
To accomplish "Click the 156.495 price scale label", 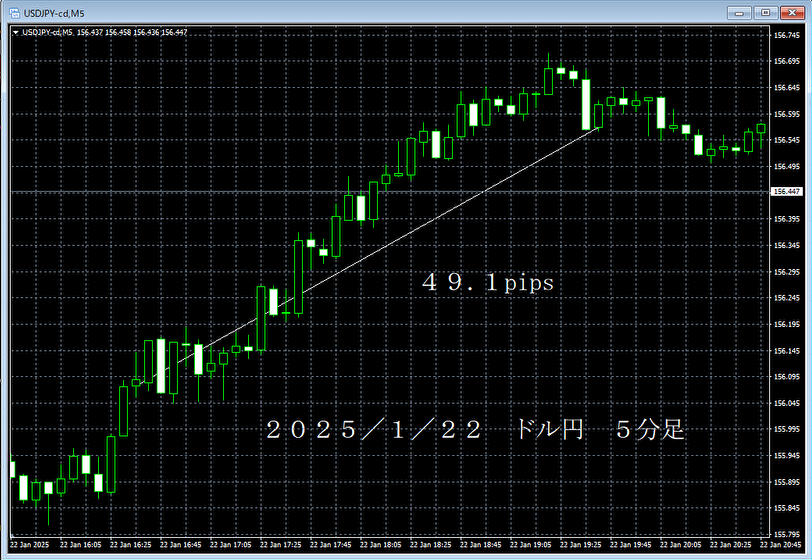I will tap(787, 166).
